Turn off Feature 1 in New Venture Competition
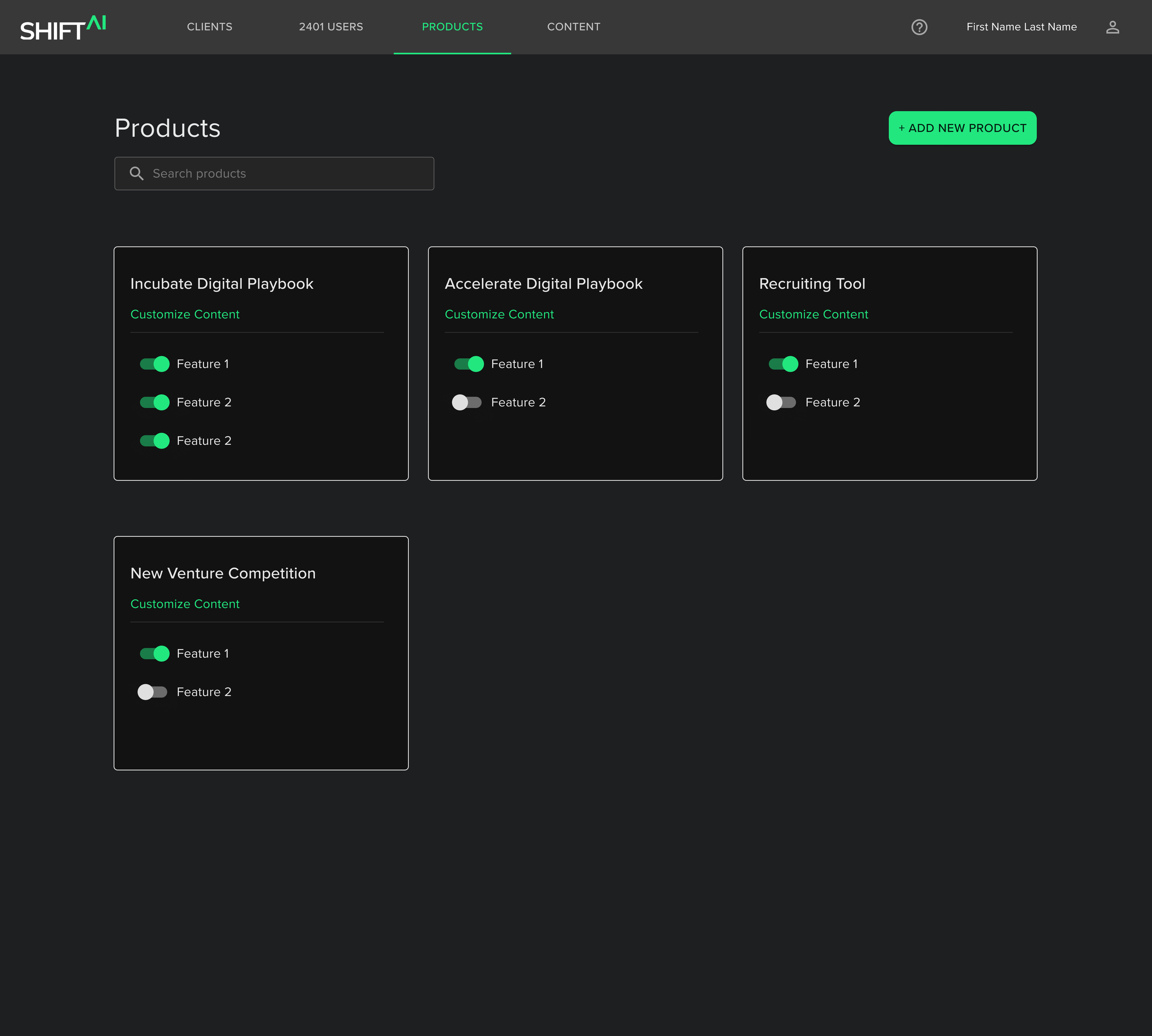The image size is (1152, 1036). [x=155, y=653]
